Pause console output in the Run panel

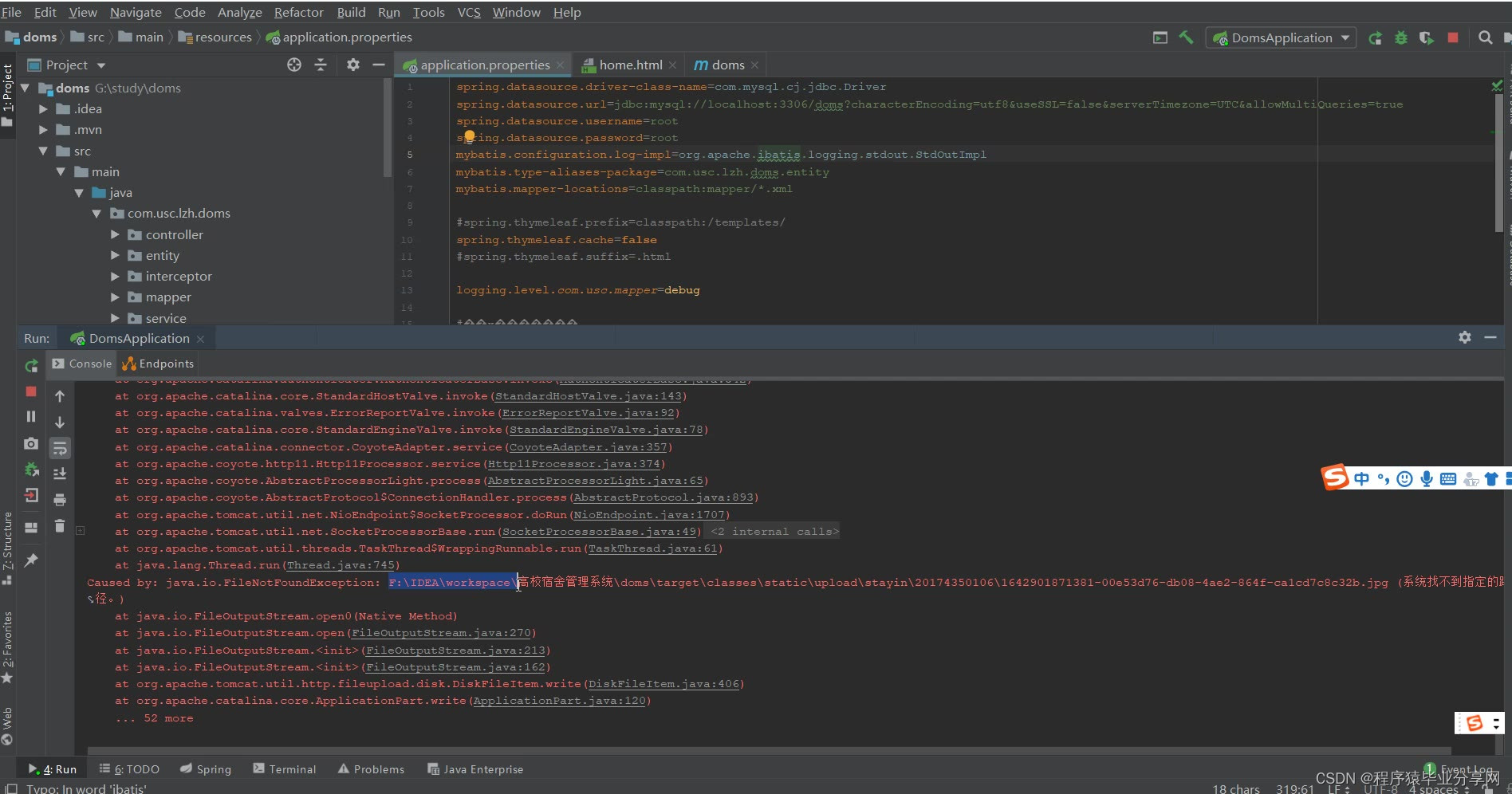[31, 416]
